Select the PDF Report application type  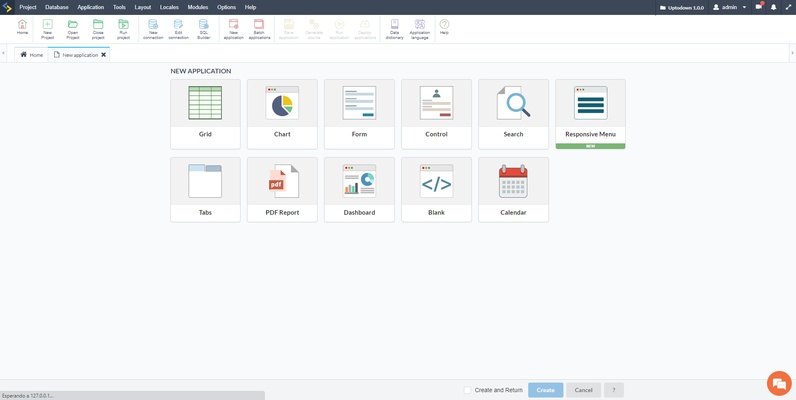point(282,190)
